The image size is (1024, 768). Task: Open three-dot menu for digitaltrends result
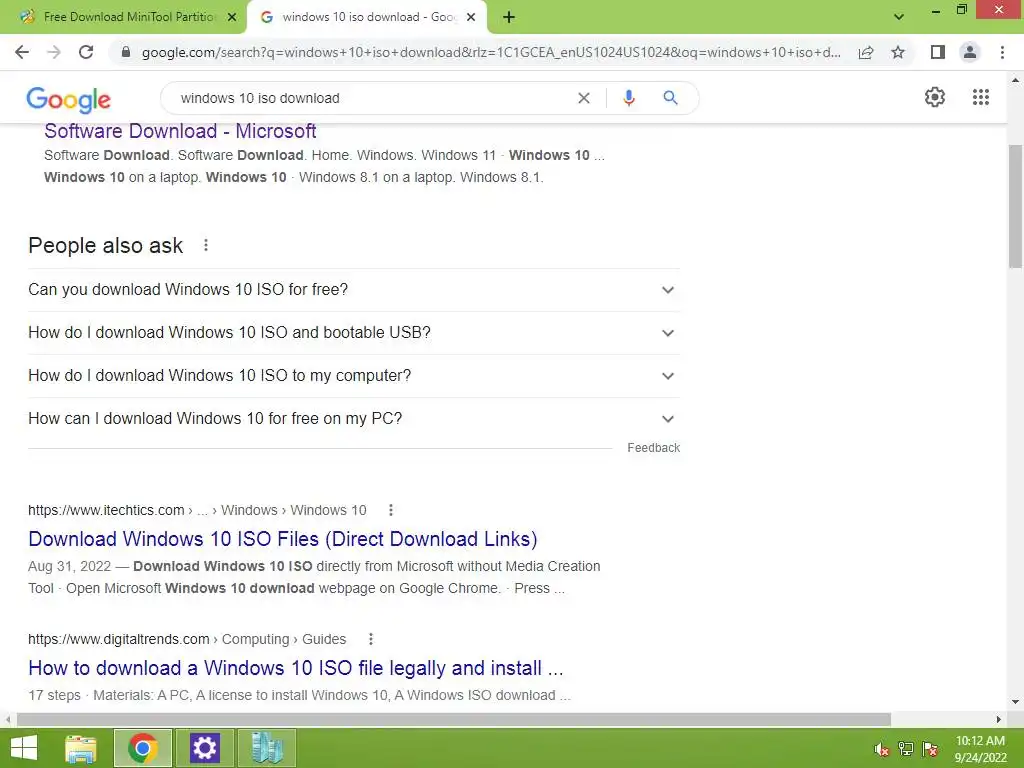(x=370, y=639)
